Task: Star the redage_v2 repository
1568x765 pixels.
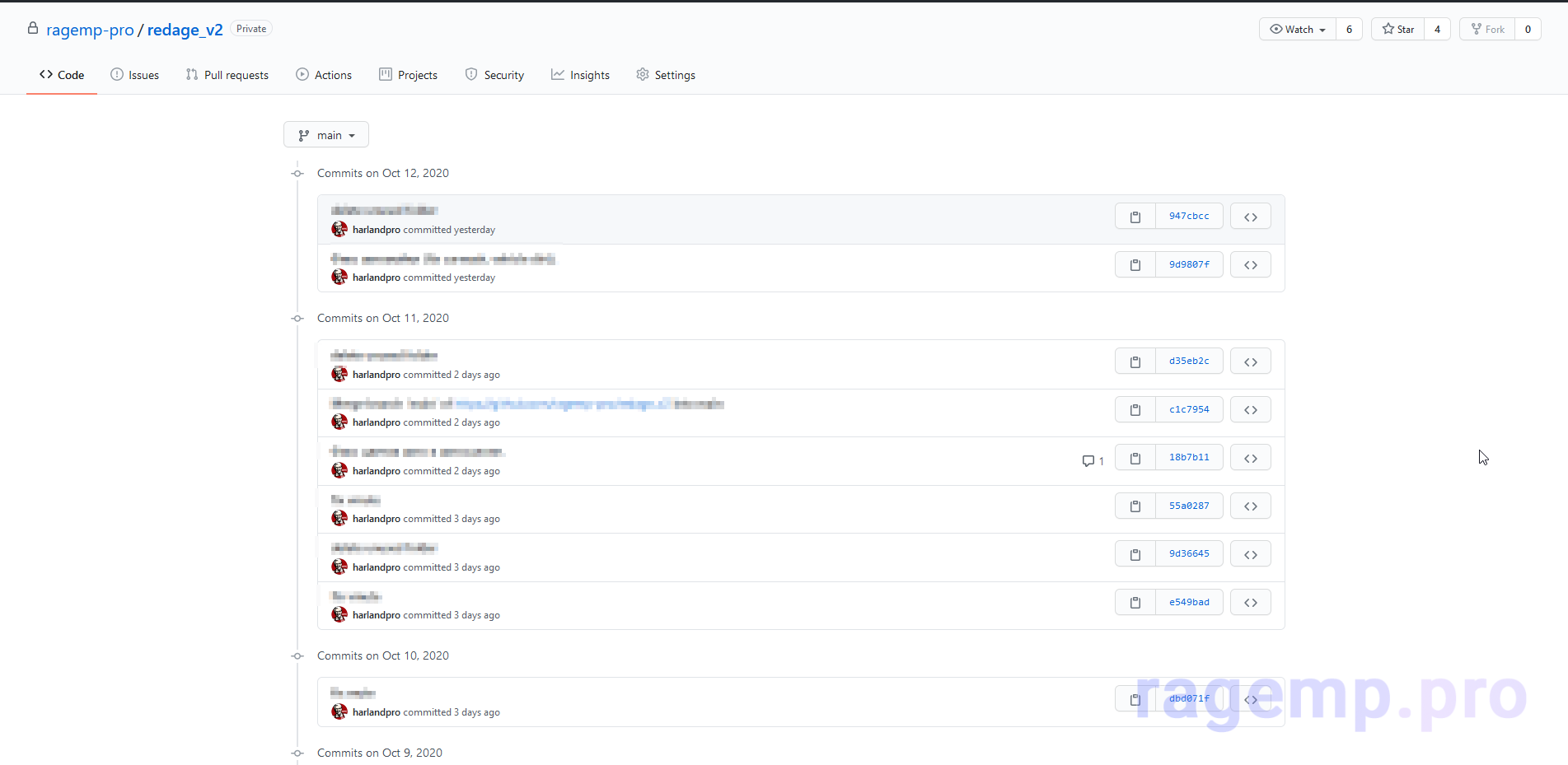Action: click(x=1397, y=30)
